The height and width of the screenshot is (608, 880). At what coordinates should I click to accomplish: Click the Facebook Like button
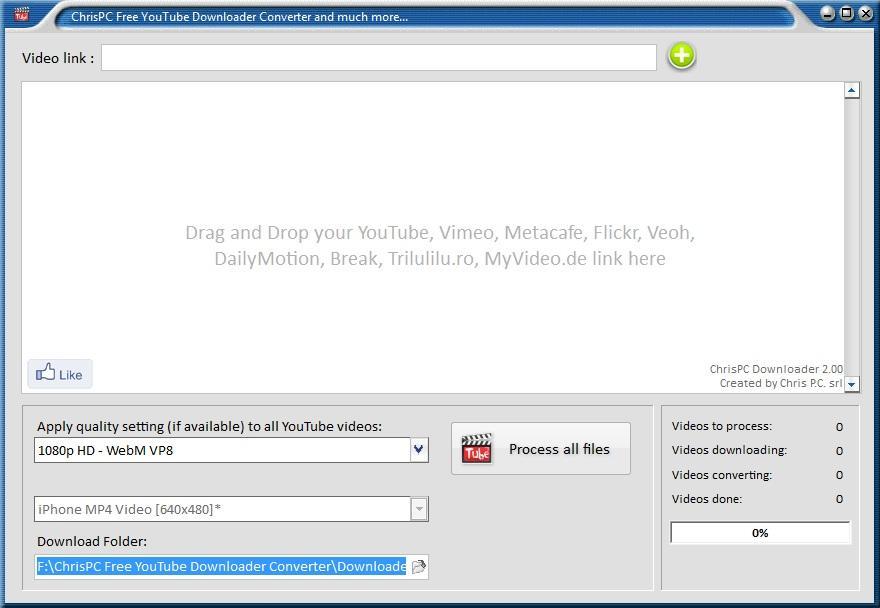click(x=60, y=374)
